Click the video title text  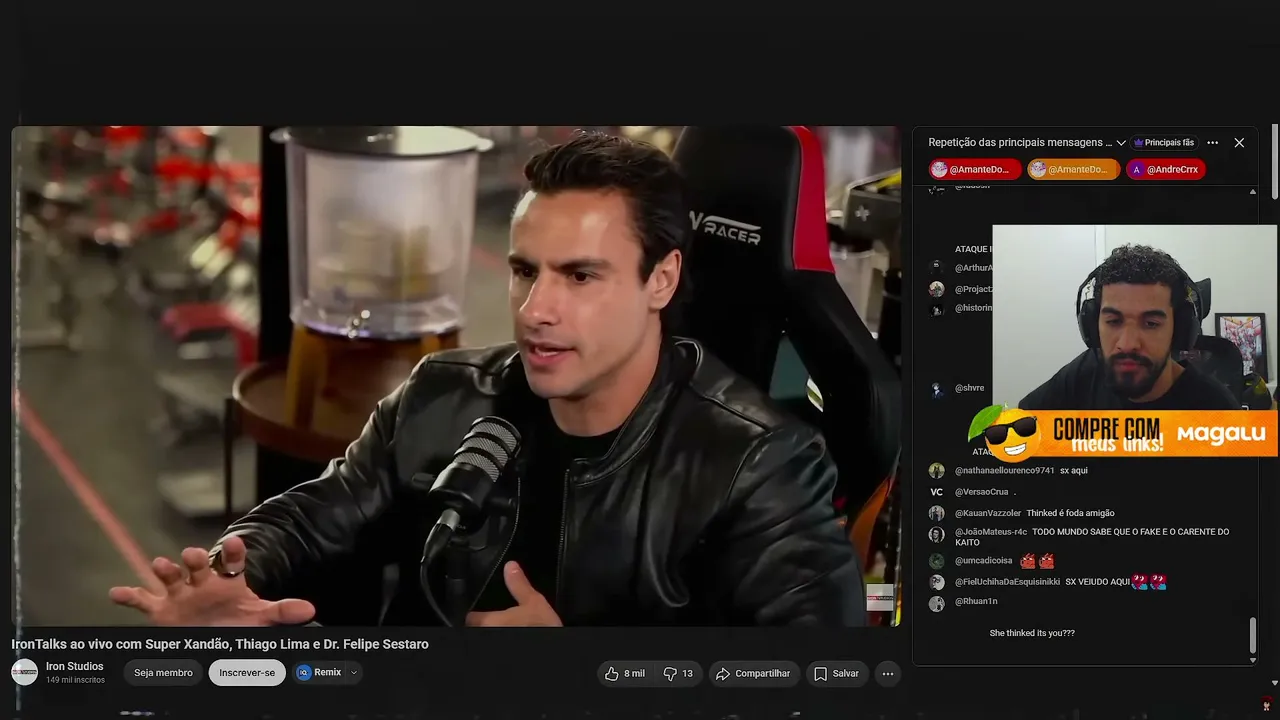pos(220,644)
